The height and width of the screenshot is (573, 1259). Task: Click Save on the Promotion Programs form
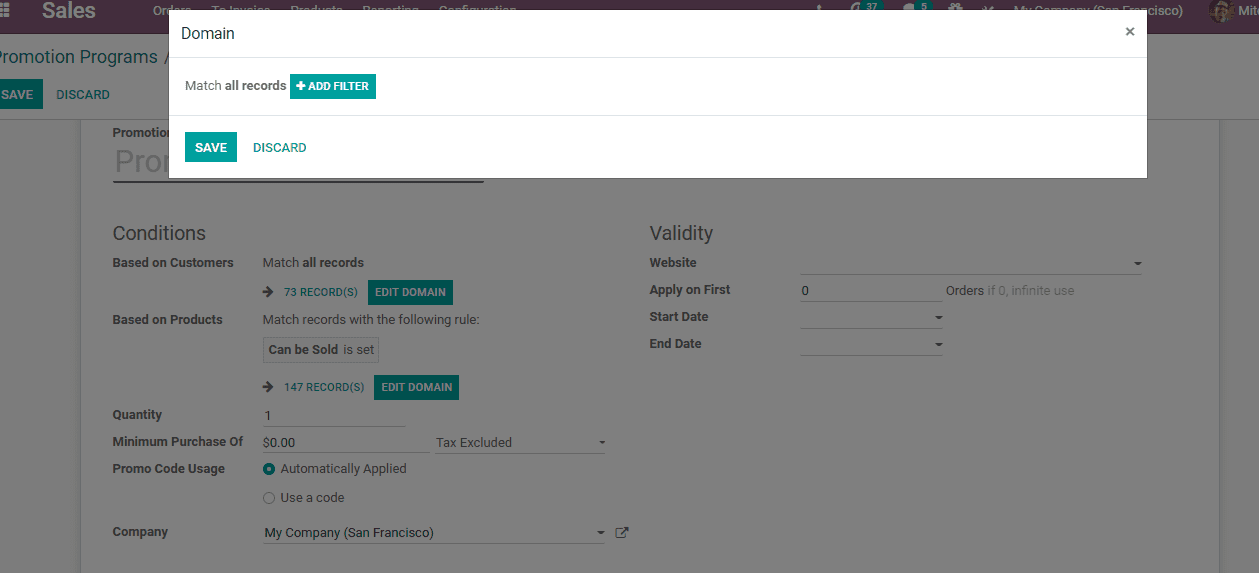(x=18, y=95)
